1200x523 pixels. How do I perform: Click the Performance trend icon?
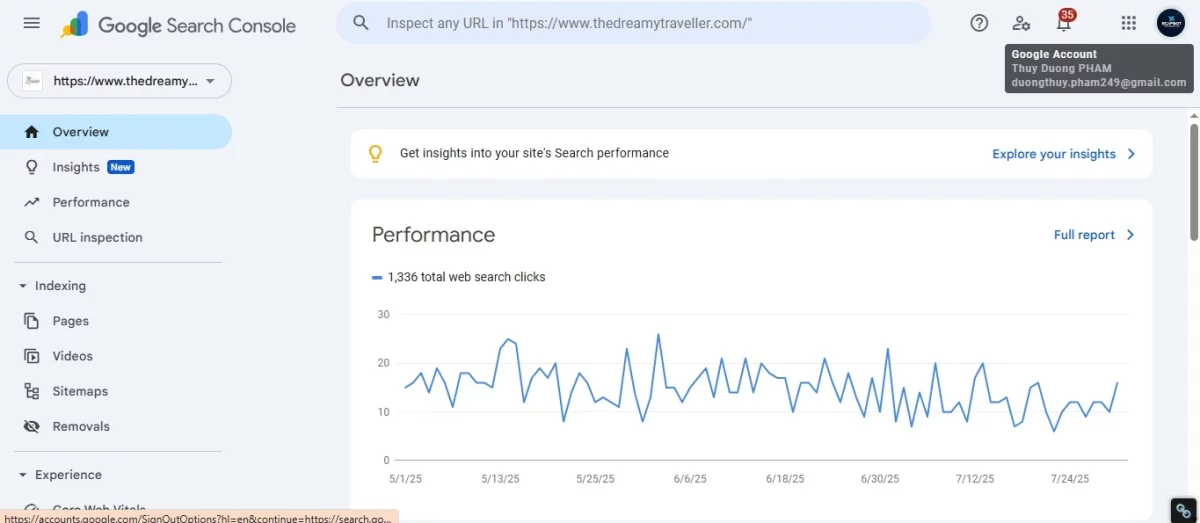(32, 202)
